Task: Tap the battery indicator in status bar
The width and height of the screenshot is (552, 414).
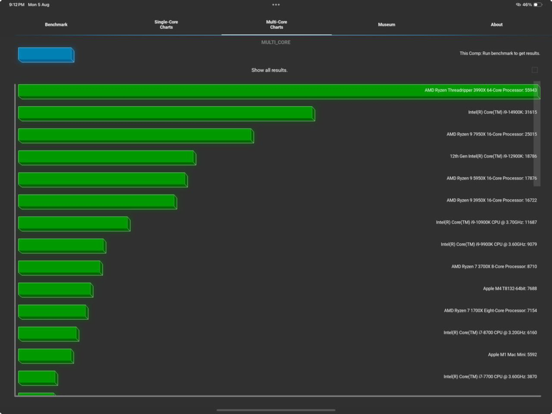Action: tap(538, 5)
